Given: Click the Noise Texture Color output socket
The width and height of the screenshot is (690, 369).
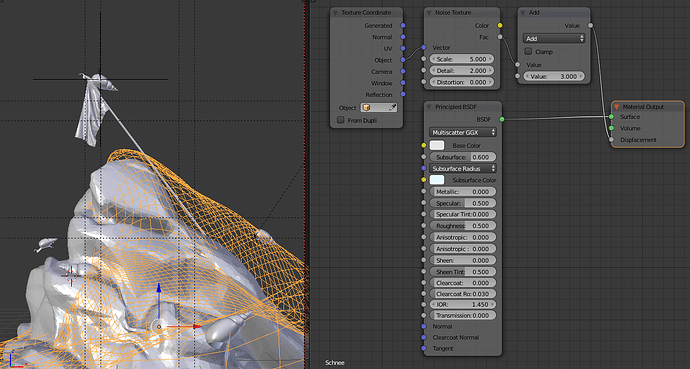Looking at the screenshot, I should 500,26.
